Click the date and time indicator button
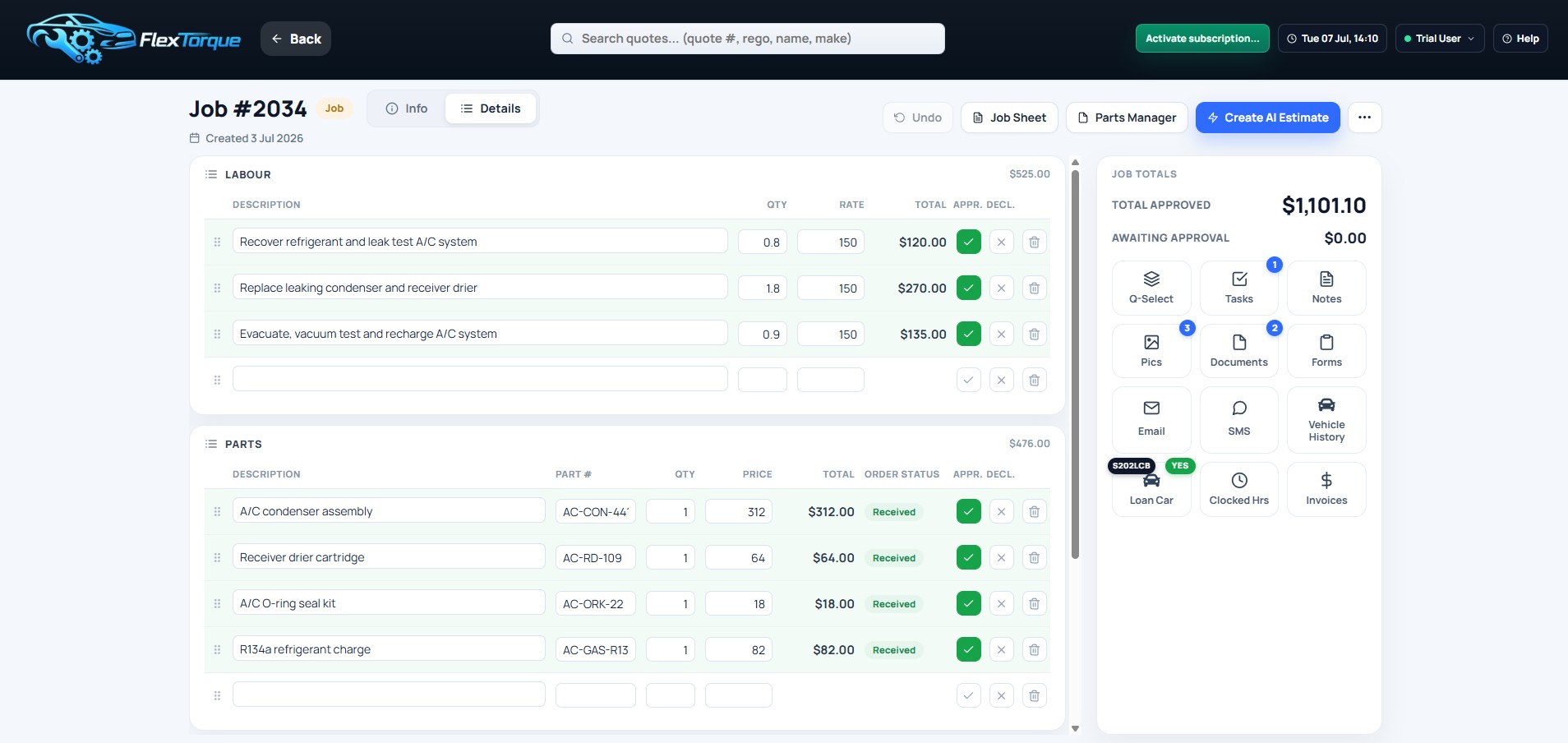This screenshot has width=1568, height=743. pos(1332,39)
